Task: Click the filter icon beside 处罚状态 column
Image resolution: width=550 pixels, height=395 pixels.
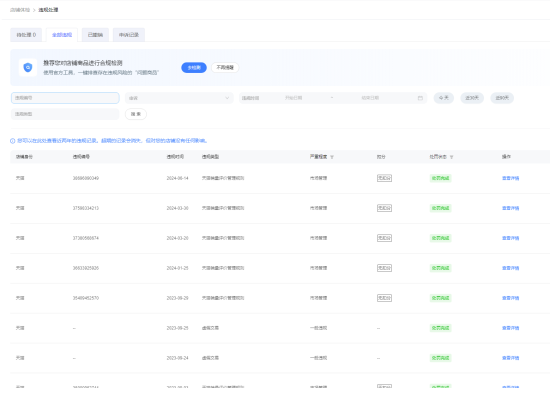Action: [x=451, y=157]
